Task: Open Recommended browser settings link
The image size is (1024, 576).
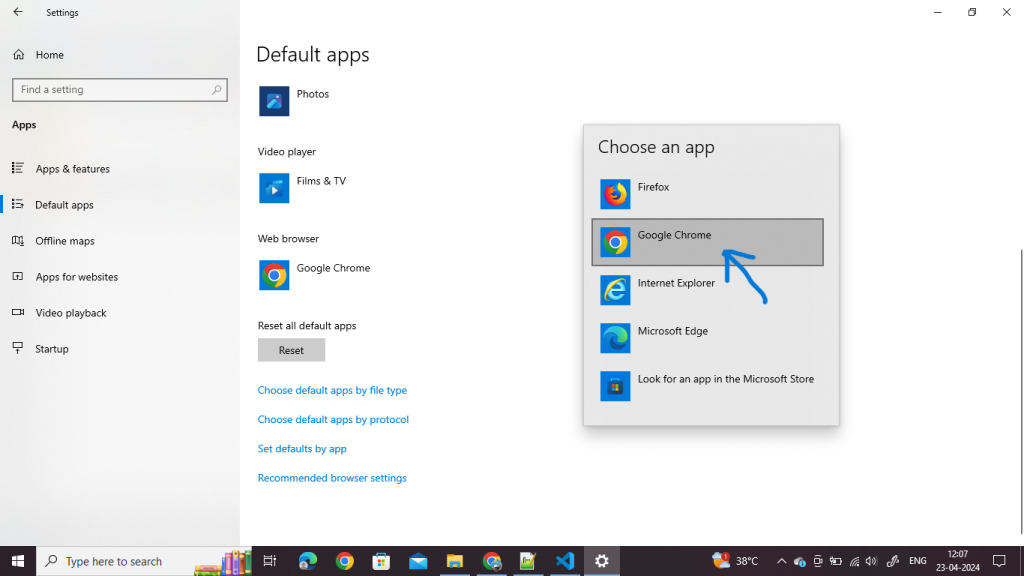Action: [x=332, y=478]
